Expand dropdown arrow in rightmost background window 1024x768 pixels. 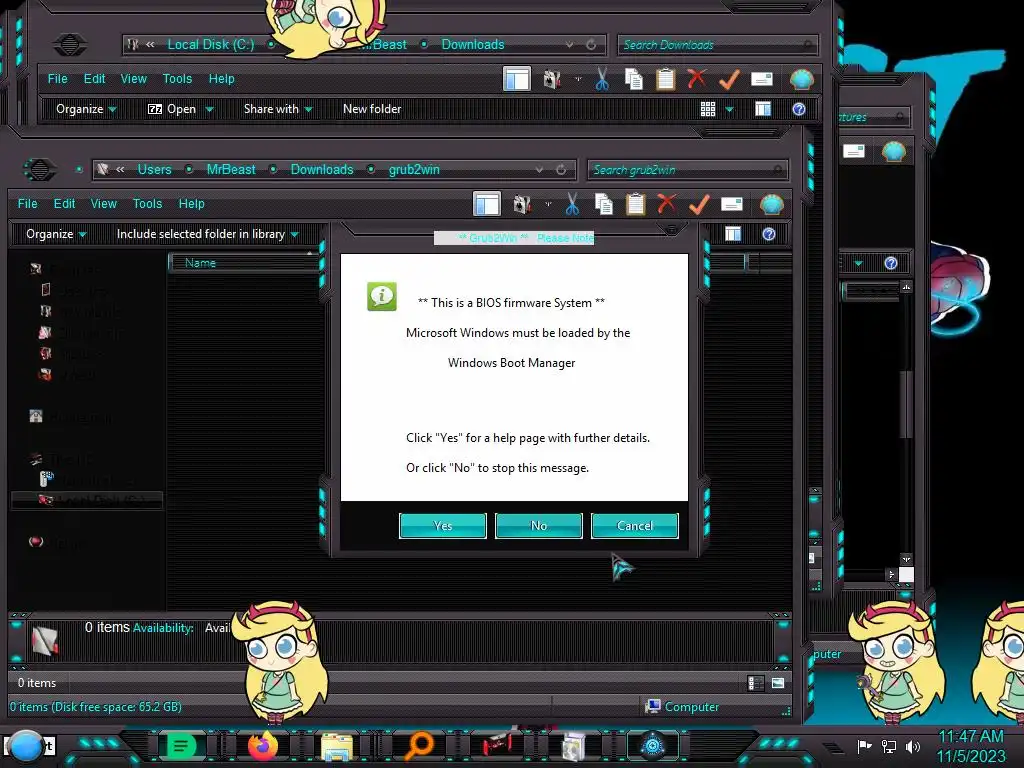[x=858, y=264]
